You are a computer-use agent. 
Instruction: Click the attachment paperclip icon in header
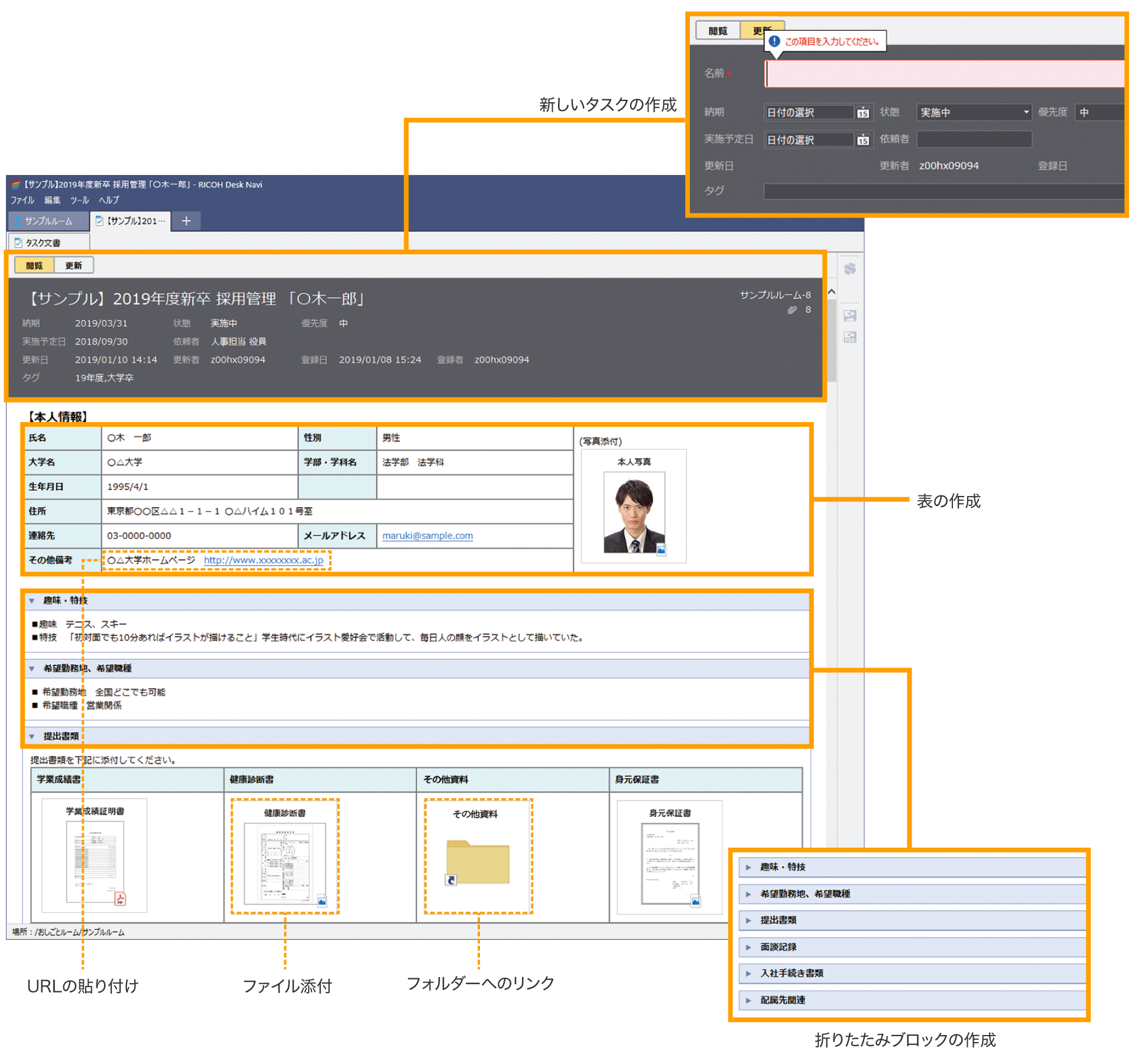point(792,310)
